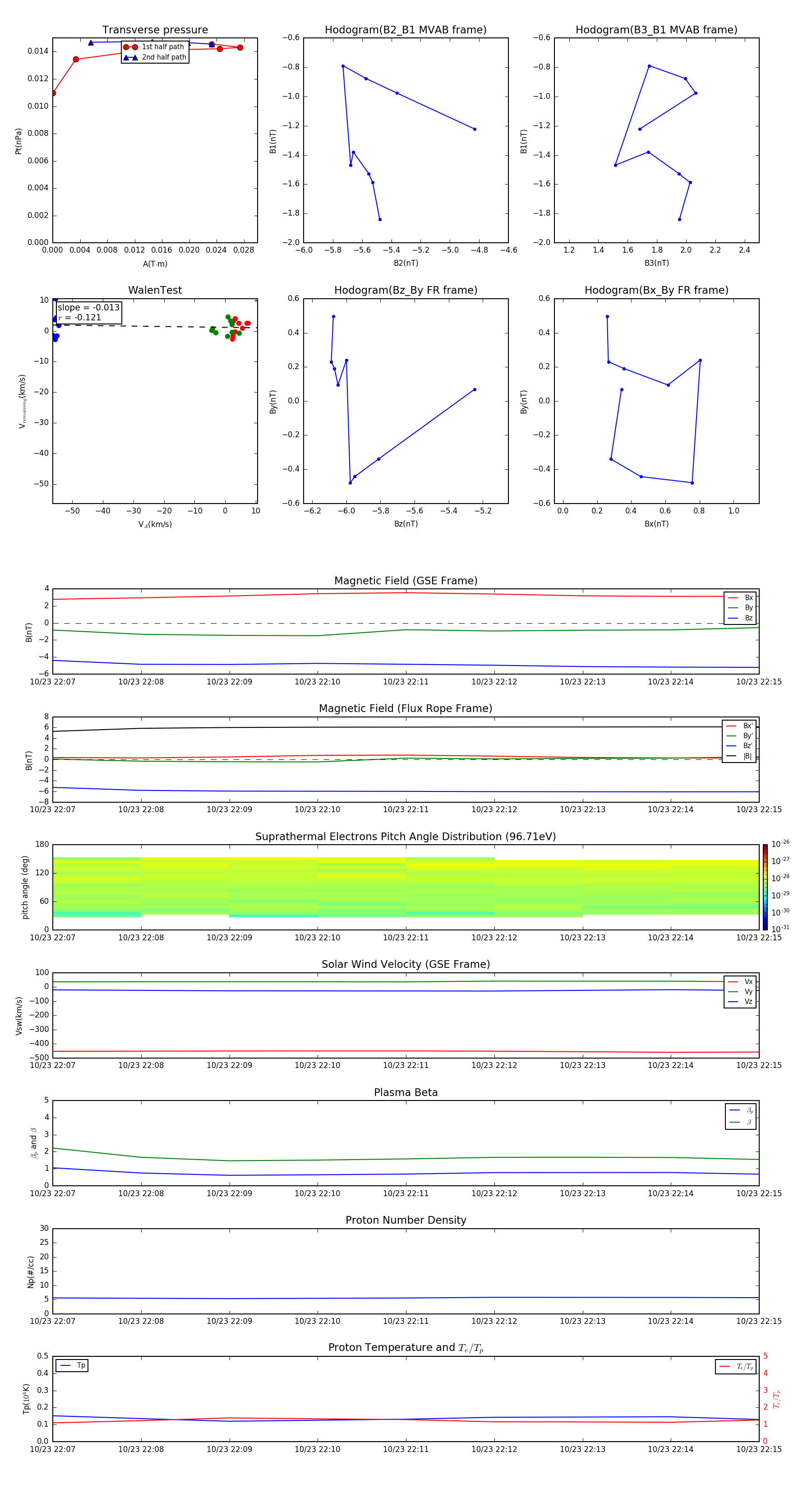The width and height of the screenshot is (812, 1489).
Task: Click Bz' entry in flux rope legend
Action: click(739, 746)
